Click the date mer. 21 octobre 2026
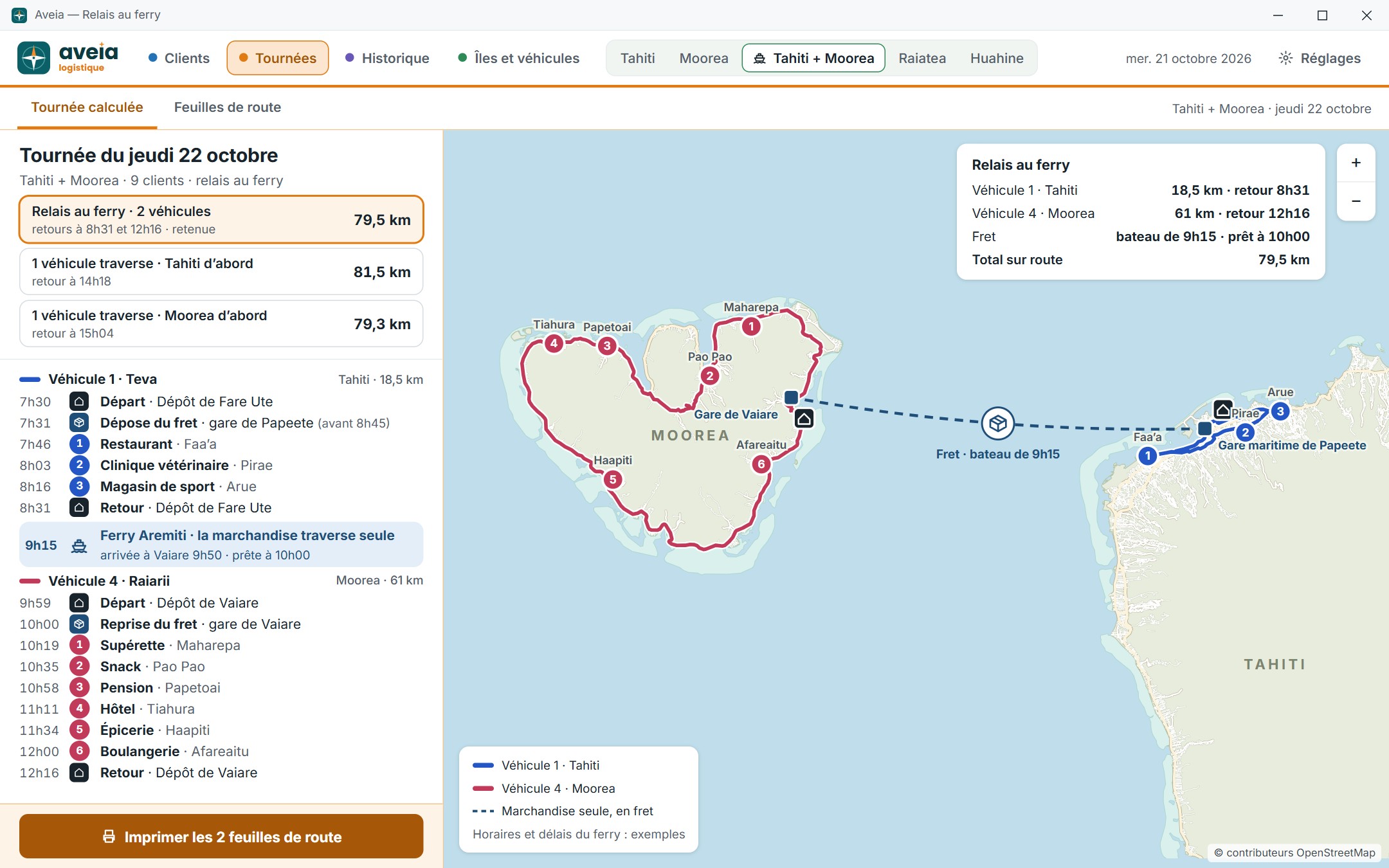1389x868 pixels. pyautogui.click(x=1188, y=59)
